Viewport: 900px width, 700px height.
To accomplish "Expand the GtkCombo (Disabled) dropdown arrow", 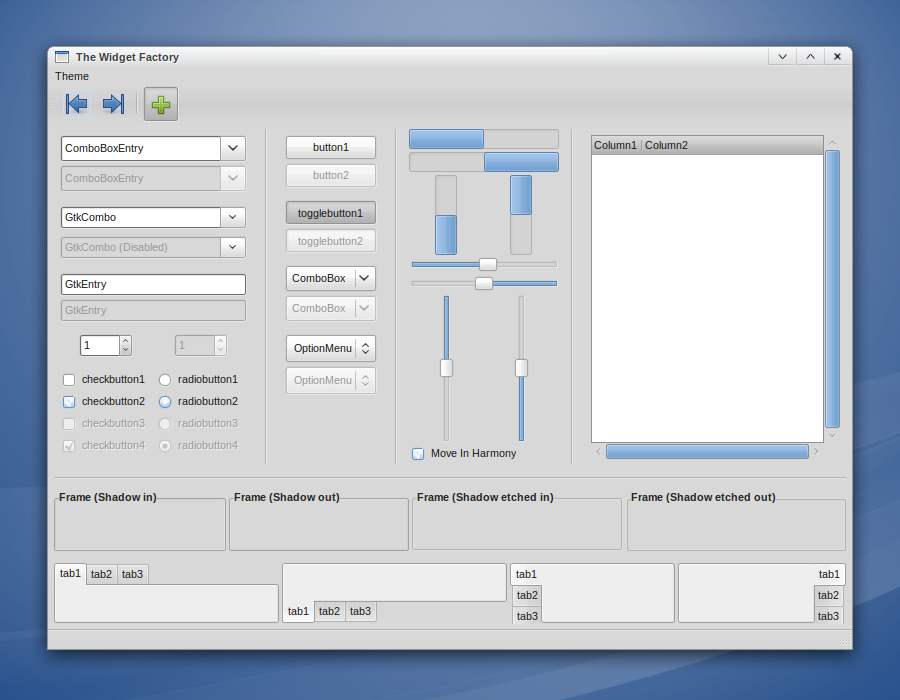I will click(232, 247).
